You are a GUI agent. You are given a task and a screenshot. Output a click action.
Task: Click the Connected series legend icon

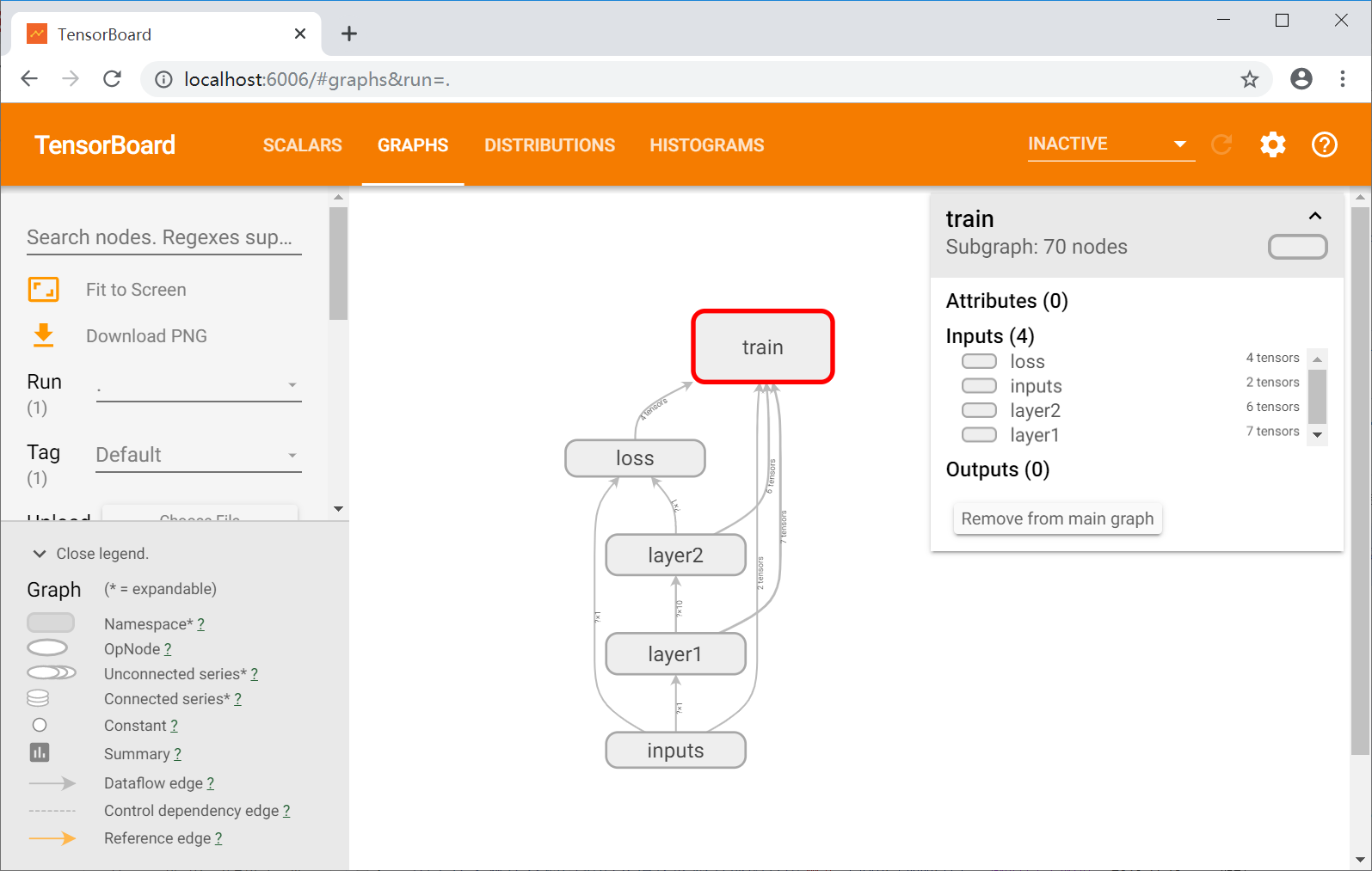[38, 698]
